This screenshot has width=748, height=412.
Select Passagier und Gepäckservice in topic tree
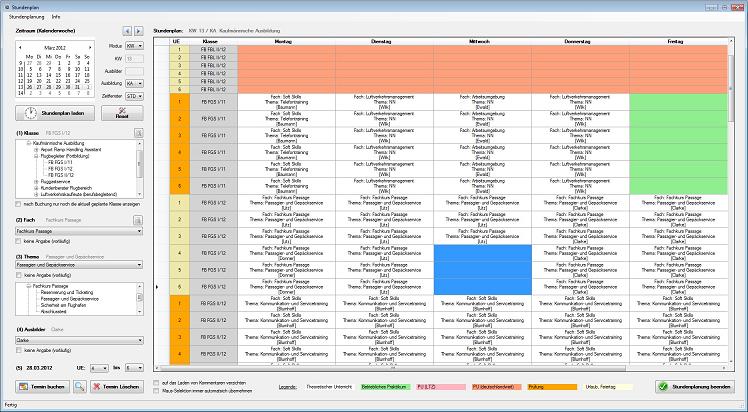tap(69, 299)
